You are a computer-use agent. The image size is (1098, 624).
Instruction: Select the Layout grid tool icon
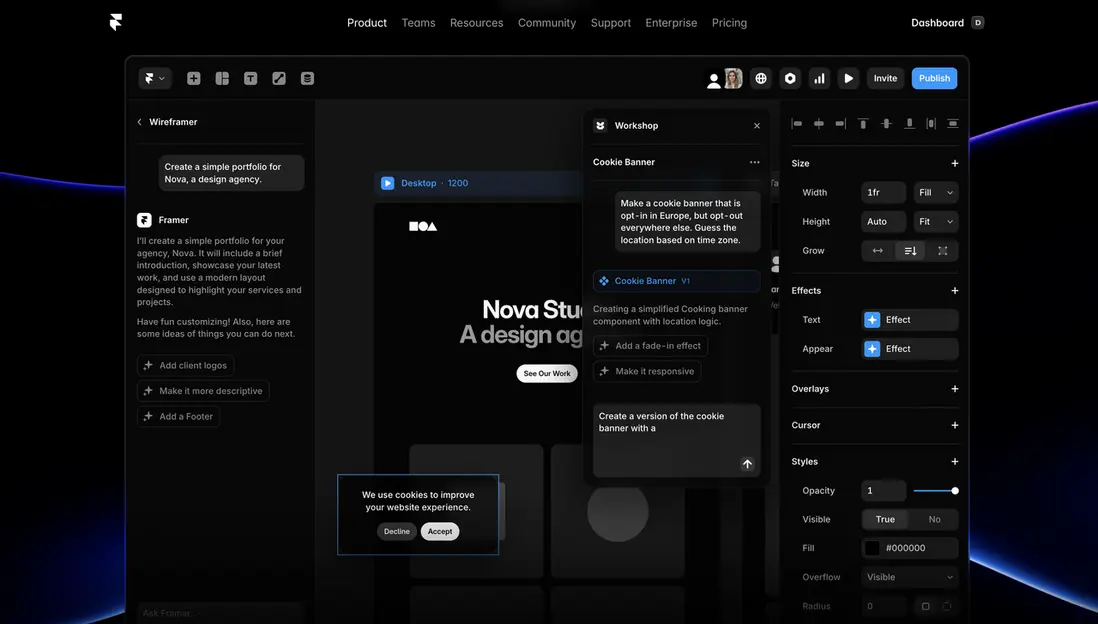222,78
